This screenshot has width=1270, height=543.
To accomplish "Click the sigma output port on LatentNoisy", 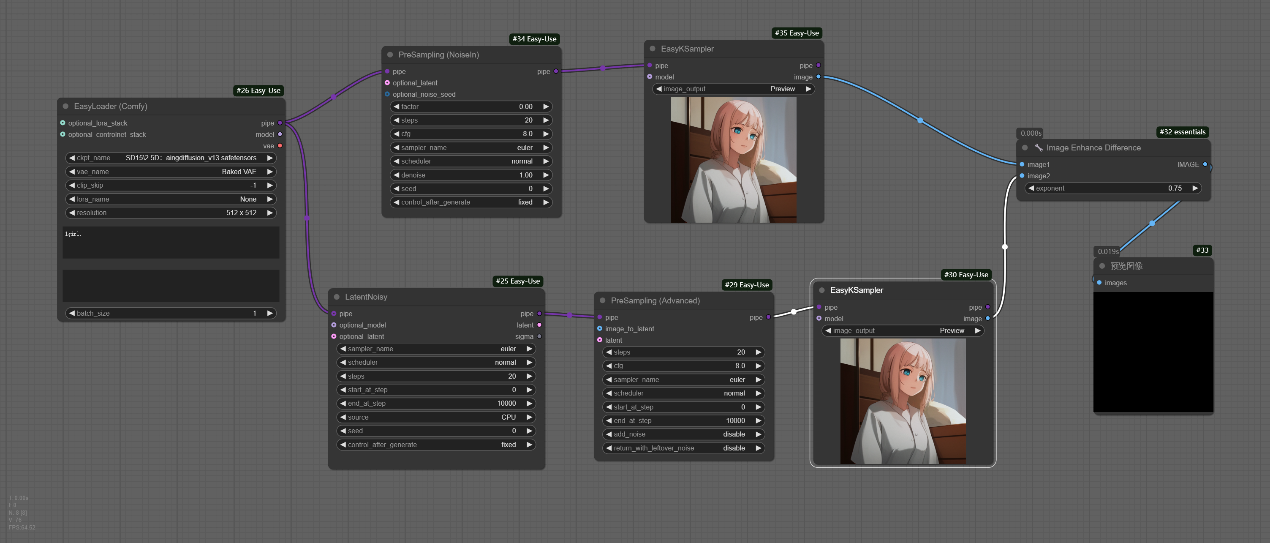I will [539, 337].
